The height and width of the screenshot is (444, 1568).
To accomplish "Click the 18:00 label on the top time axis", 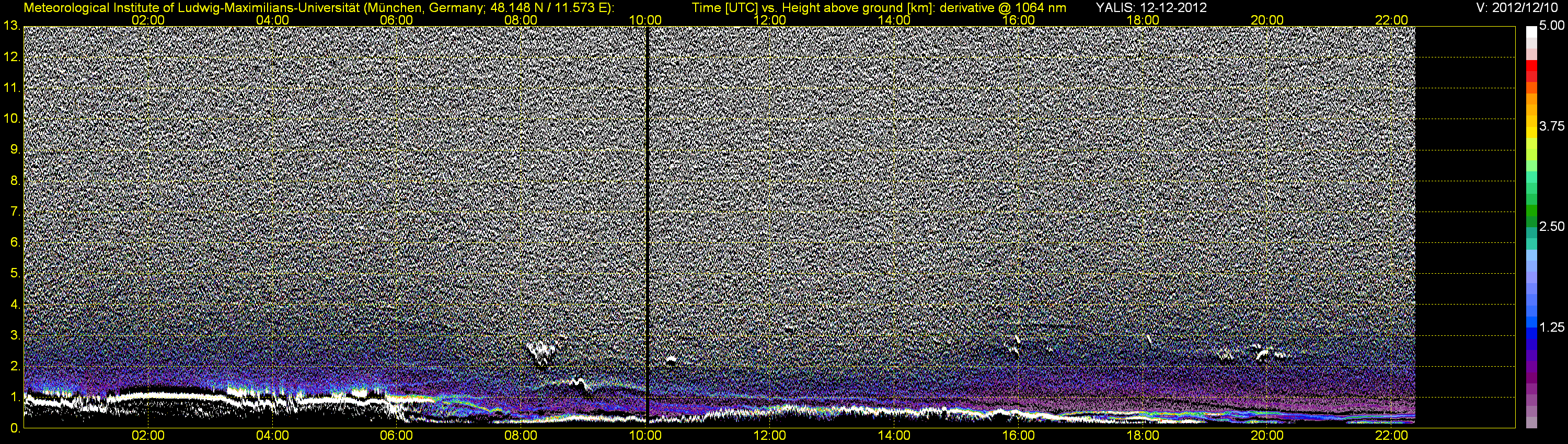I will pyautogui.click(x=1143, y=20).
